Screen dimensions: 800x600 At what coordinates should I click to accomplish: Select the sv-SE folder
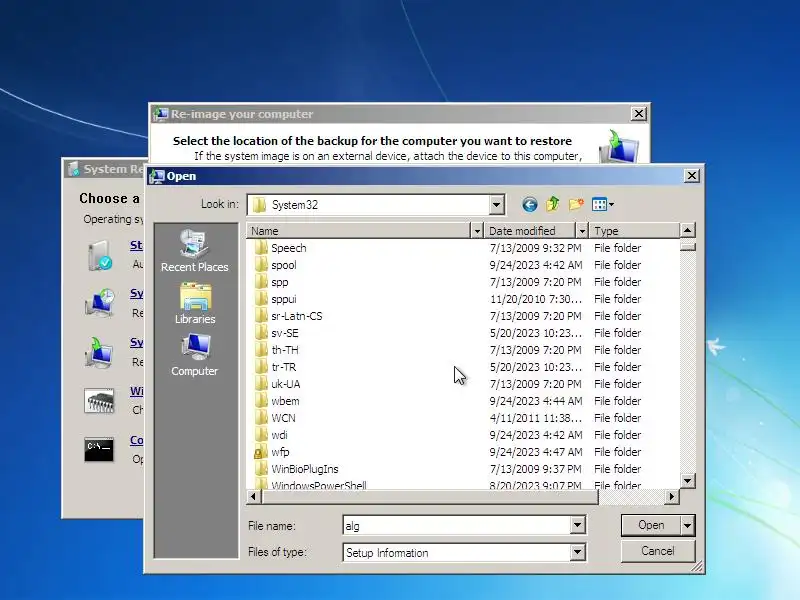pyautogui.click(x=285, y=333)
